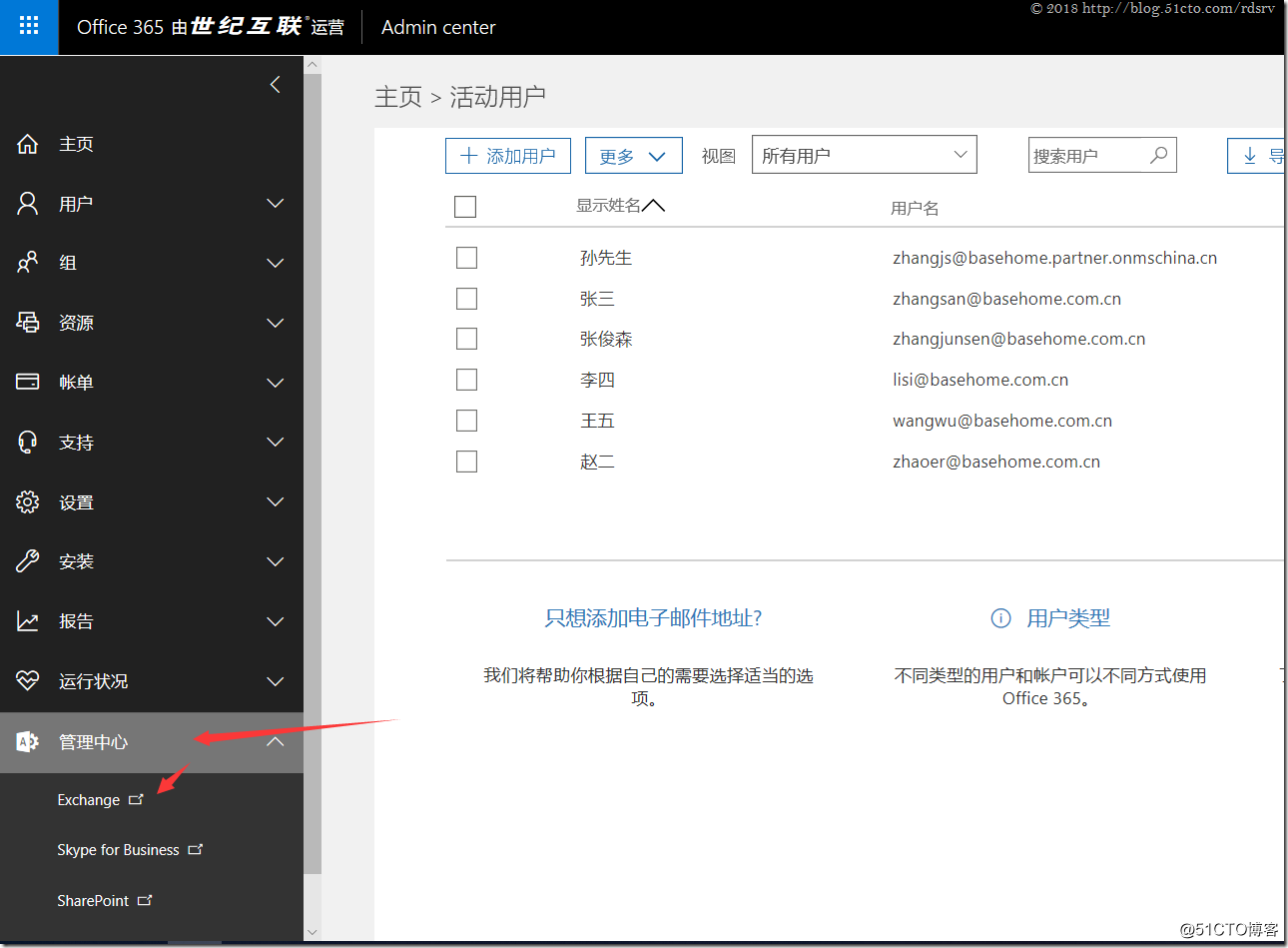The width and height of the screenshot is (1288, 948).
Task: Expand the 支持 menu chevron
Action: coord(276,443)
